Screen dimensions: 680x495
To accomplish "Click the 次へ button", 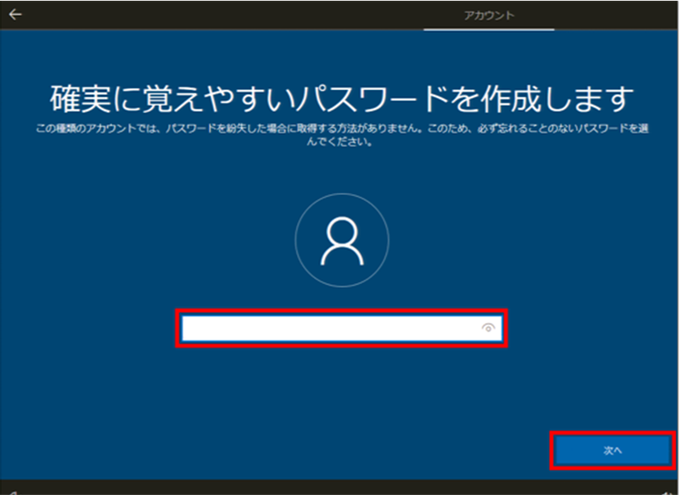I will click(612, 450).
